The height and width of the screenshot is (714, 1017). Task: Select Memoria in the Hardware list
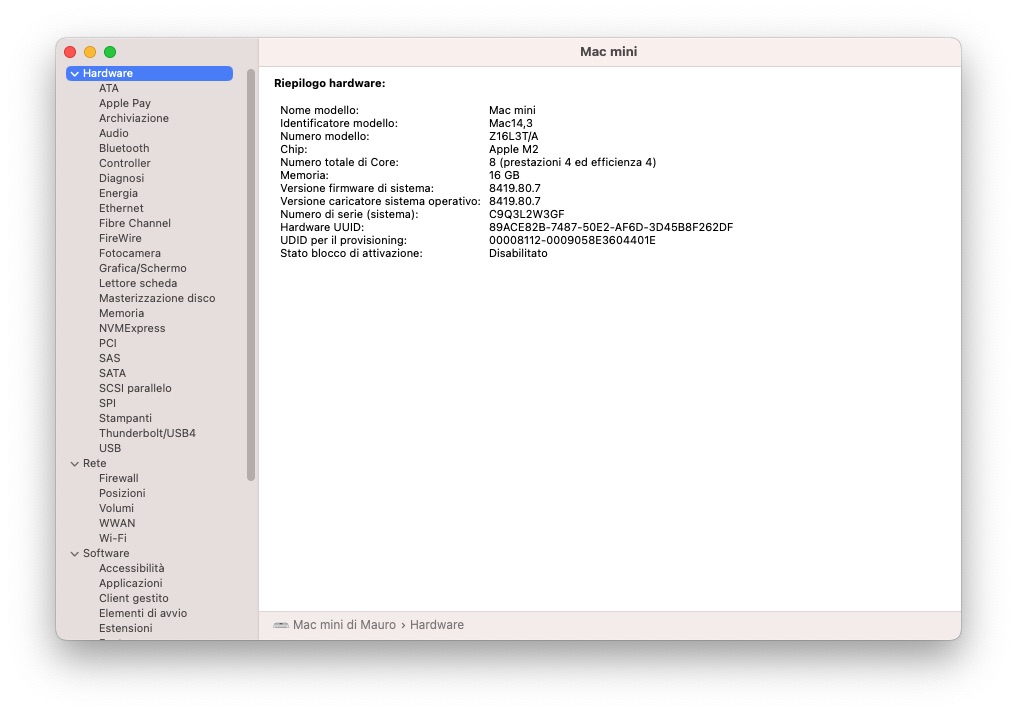click(121, 313)
